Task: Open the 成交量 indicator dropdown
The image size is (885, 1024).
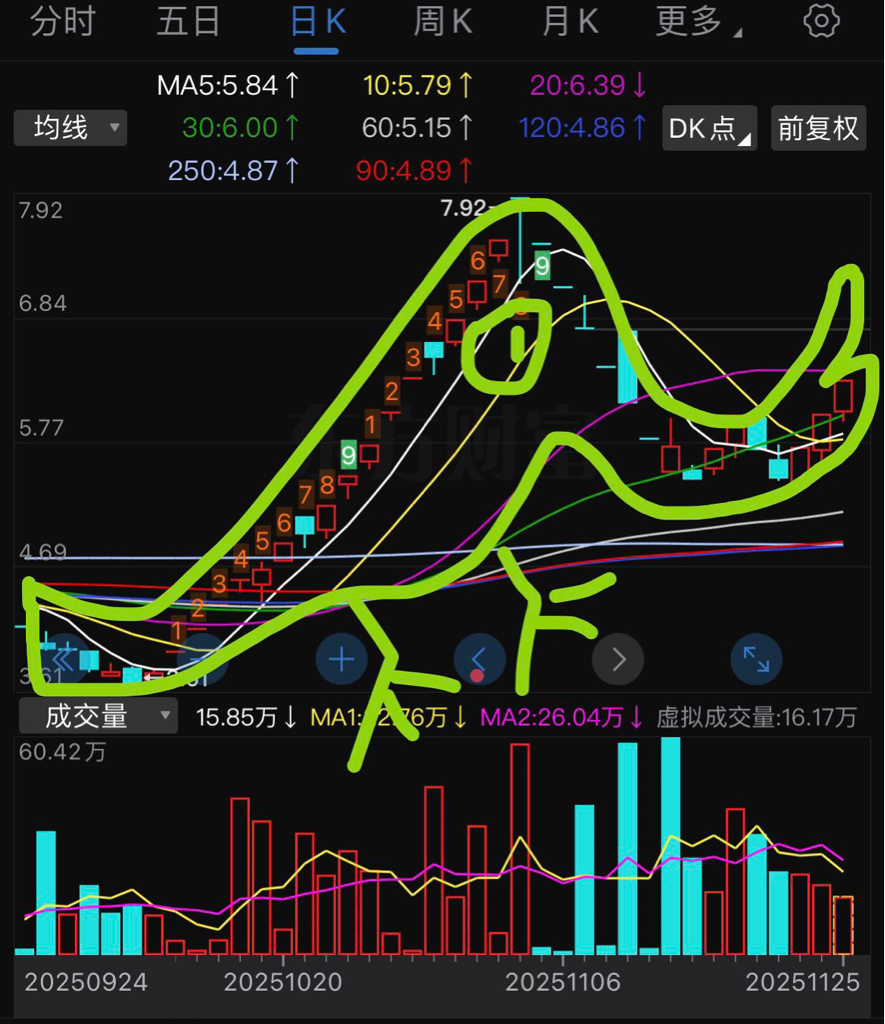Action: coord(98,716)
